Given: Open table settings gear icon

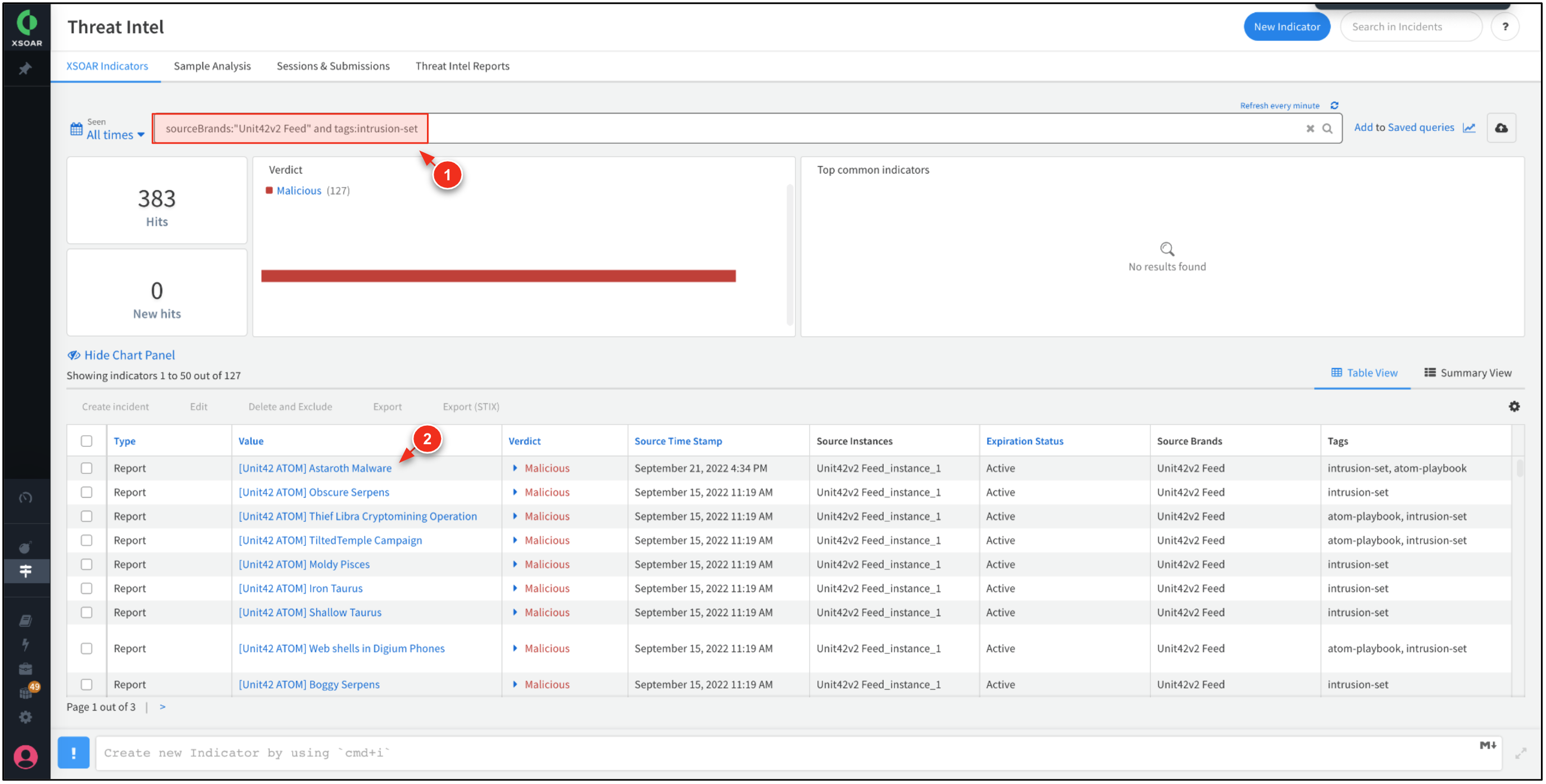Looking at the screenshot, I should click(x=1513, y=407).
